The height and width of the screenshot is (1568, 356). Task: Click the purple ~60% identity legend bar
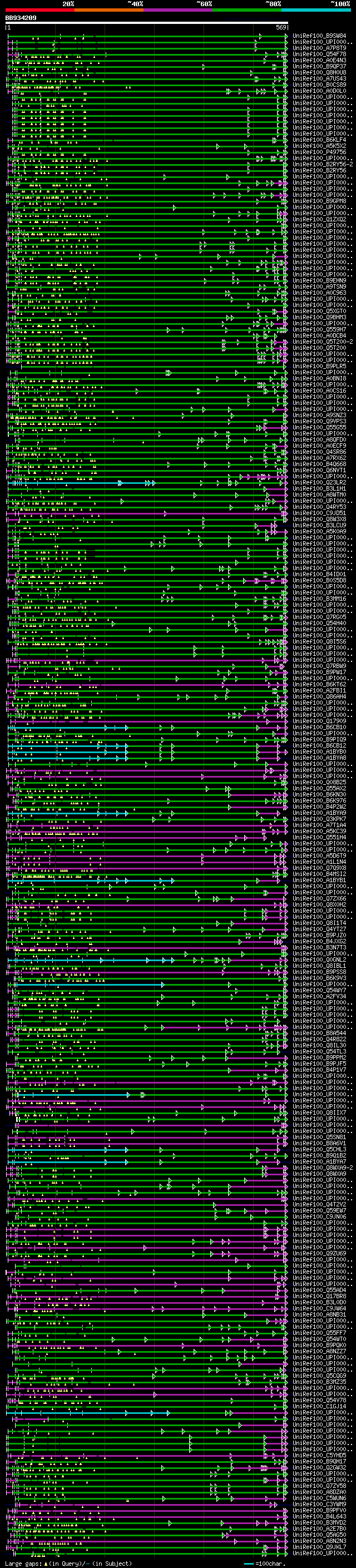pyautogui.click(x=179, y=10)
